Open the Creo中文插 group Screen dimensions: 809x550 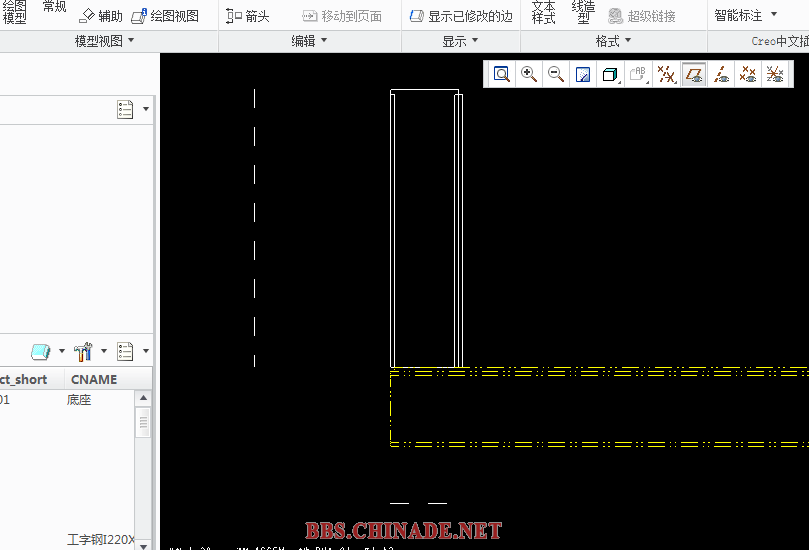pos(780,41)
